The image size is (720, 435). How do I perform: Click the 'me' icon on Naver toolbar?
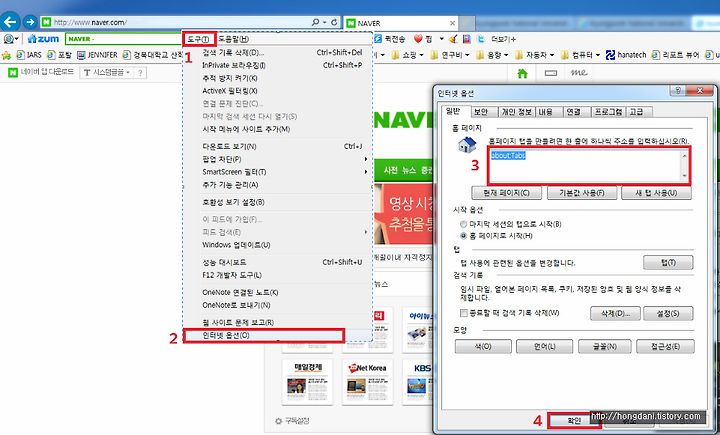[579, 73]
